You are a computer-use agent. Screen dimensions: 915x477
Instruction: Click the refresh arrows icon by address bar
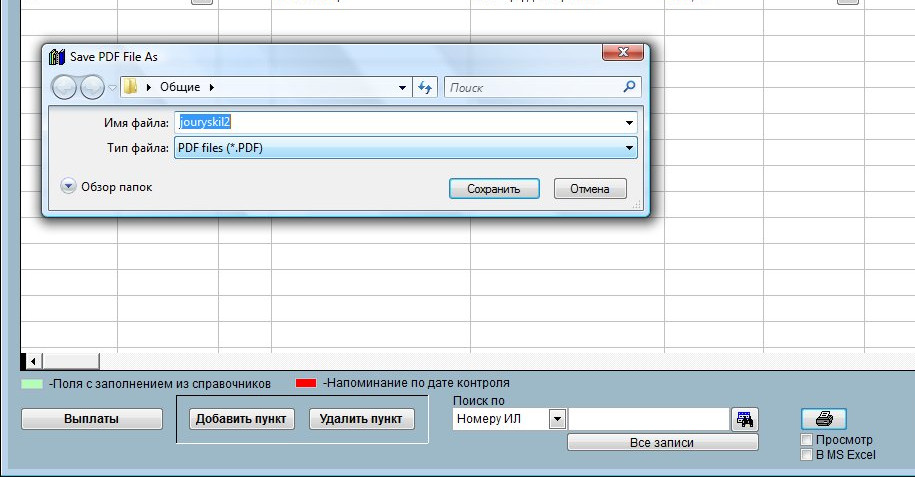coord(425,88)
